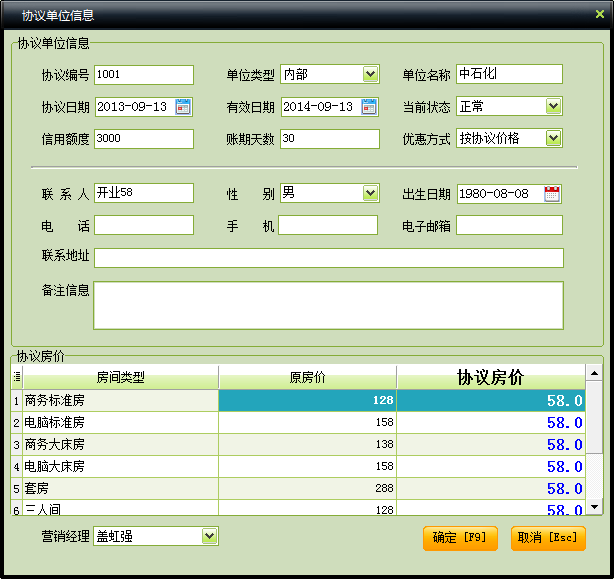This screenshot has width=614, height=579.
Task: Open calendar picker for 有效日期
Action: [x=369, y=107]
